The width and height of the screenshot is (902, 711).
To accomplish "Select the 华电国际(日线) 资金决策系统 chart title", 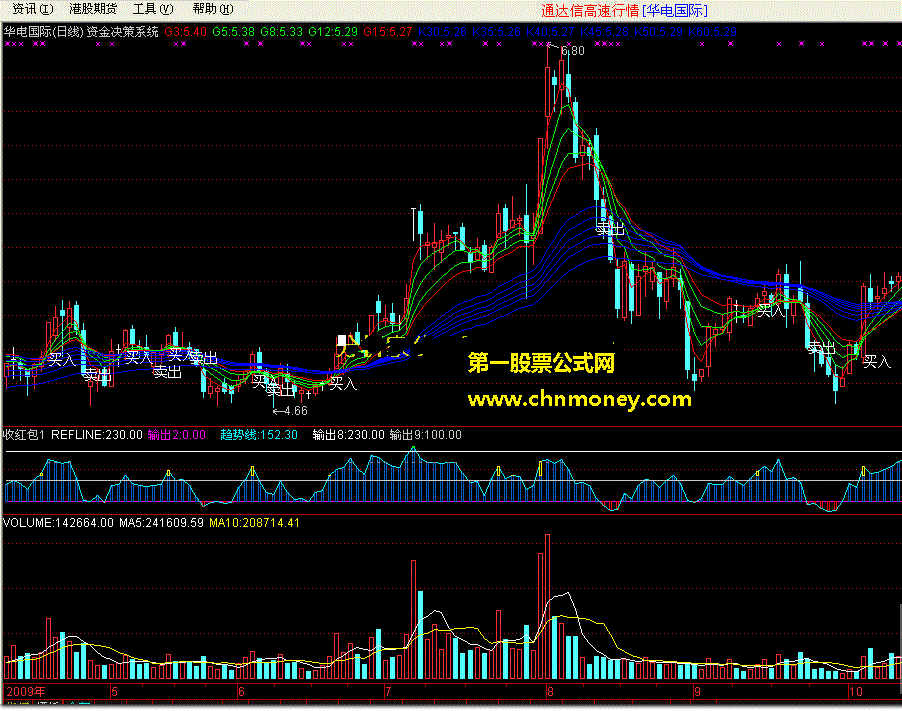I will 81,32.
